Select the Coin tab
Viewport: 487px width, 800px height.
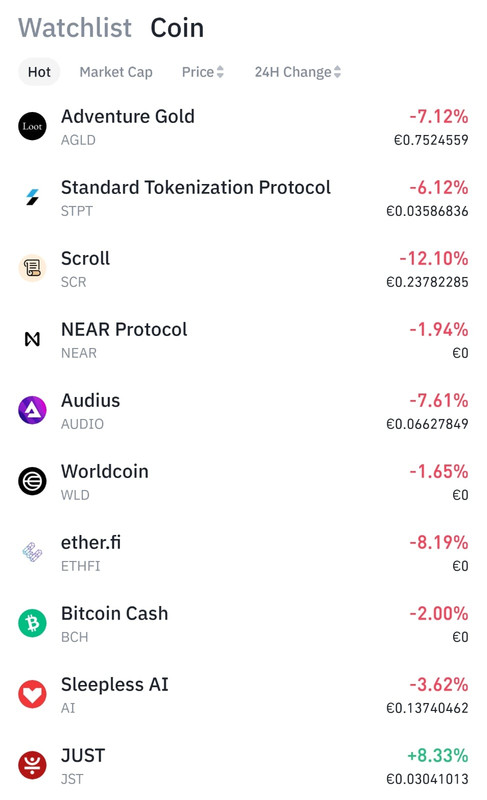pyautogui.click(x=177, y=28)
